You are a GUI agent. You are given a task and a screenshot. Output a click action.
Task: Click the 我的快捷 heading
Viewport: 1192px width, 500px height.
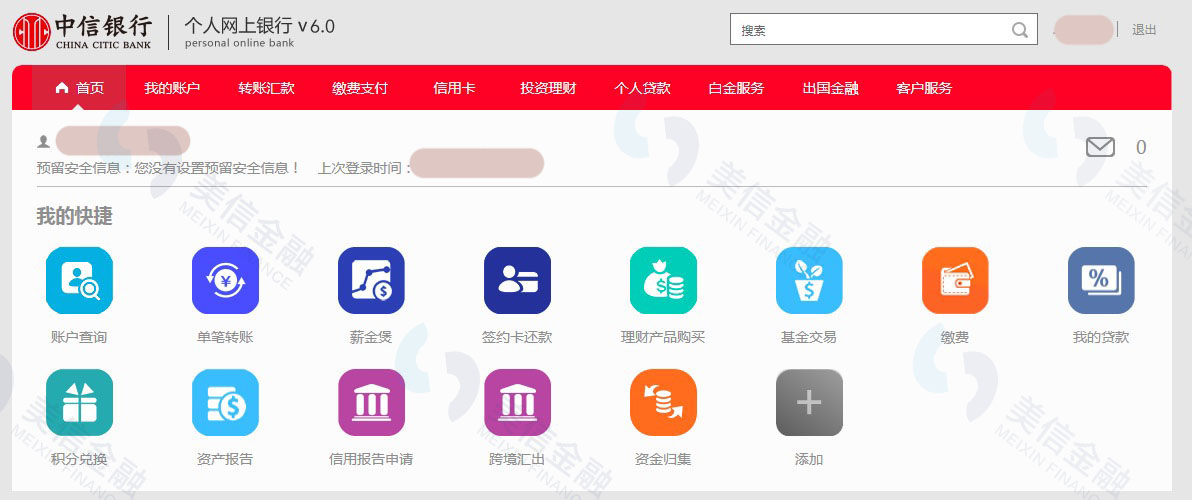click(x=74, y=216)
